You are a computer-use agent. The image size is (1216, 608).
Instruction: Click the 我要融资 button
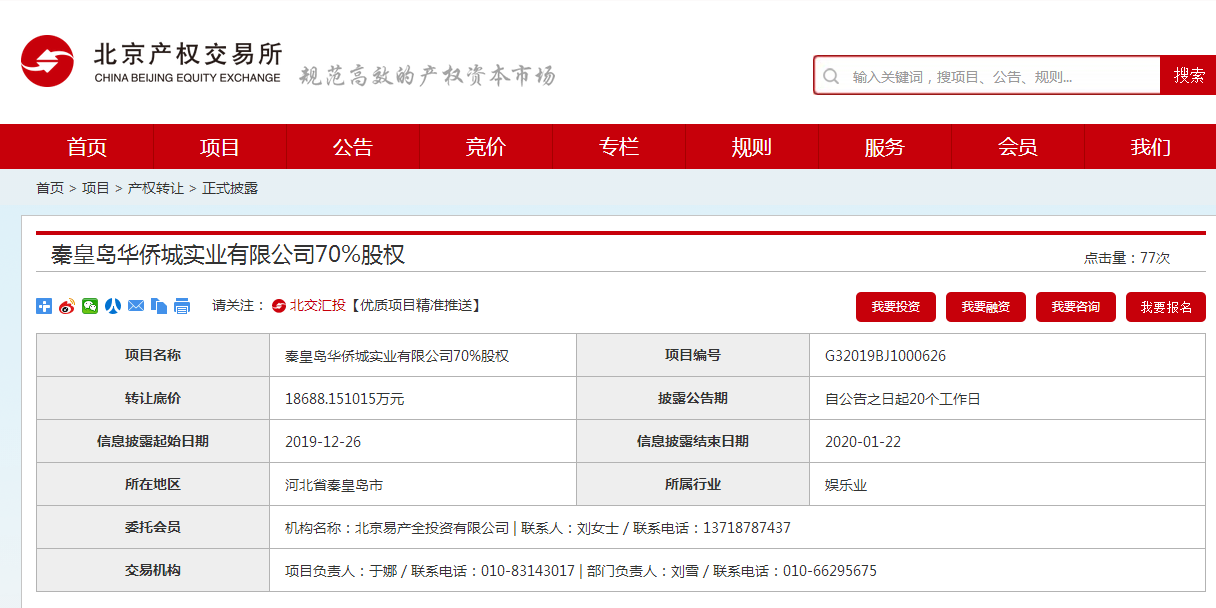pos(986,307)
